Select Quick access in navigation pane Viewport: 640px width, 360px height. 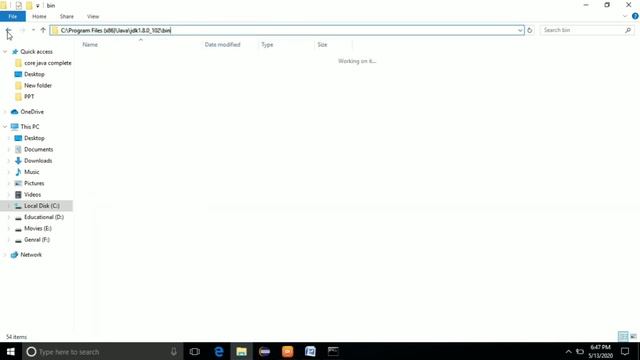(x=36, y=52)
